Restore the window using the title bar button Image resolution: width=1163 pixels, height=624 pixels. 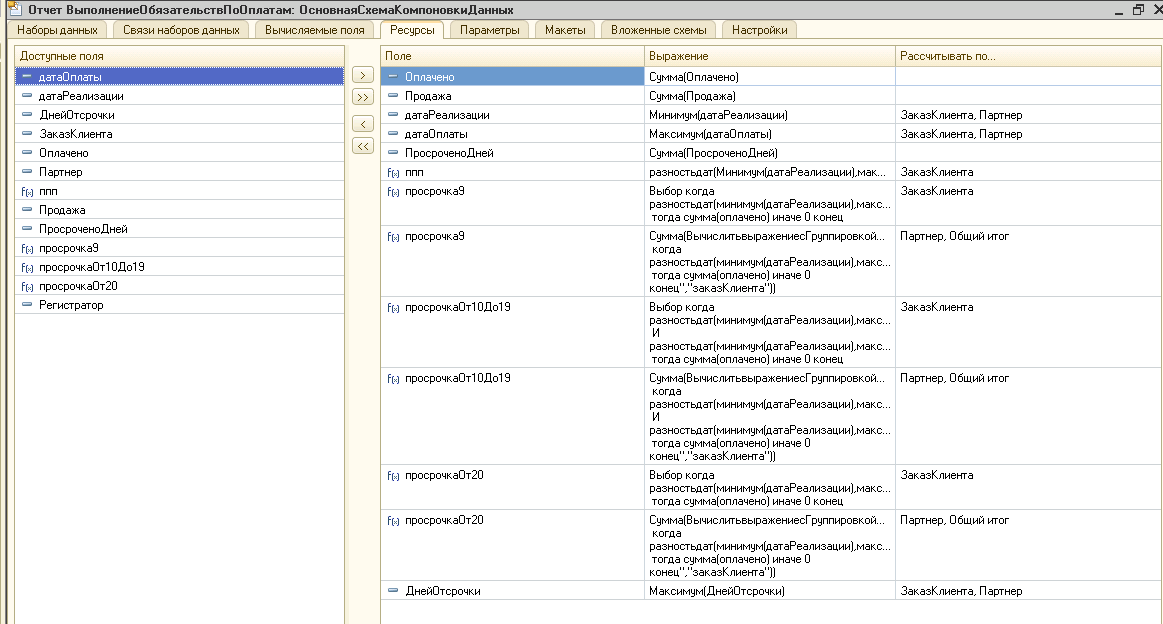[1138, 9]
